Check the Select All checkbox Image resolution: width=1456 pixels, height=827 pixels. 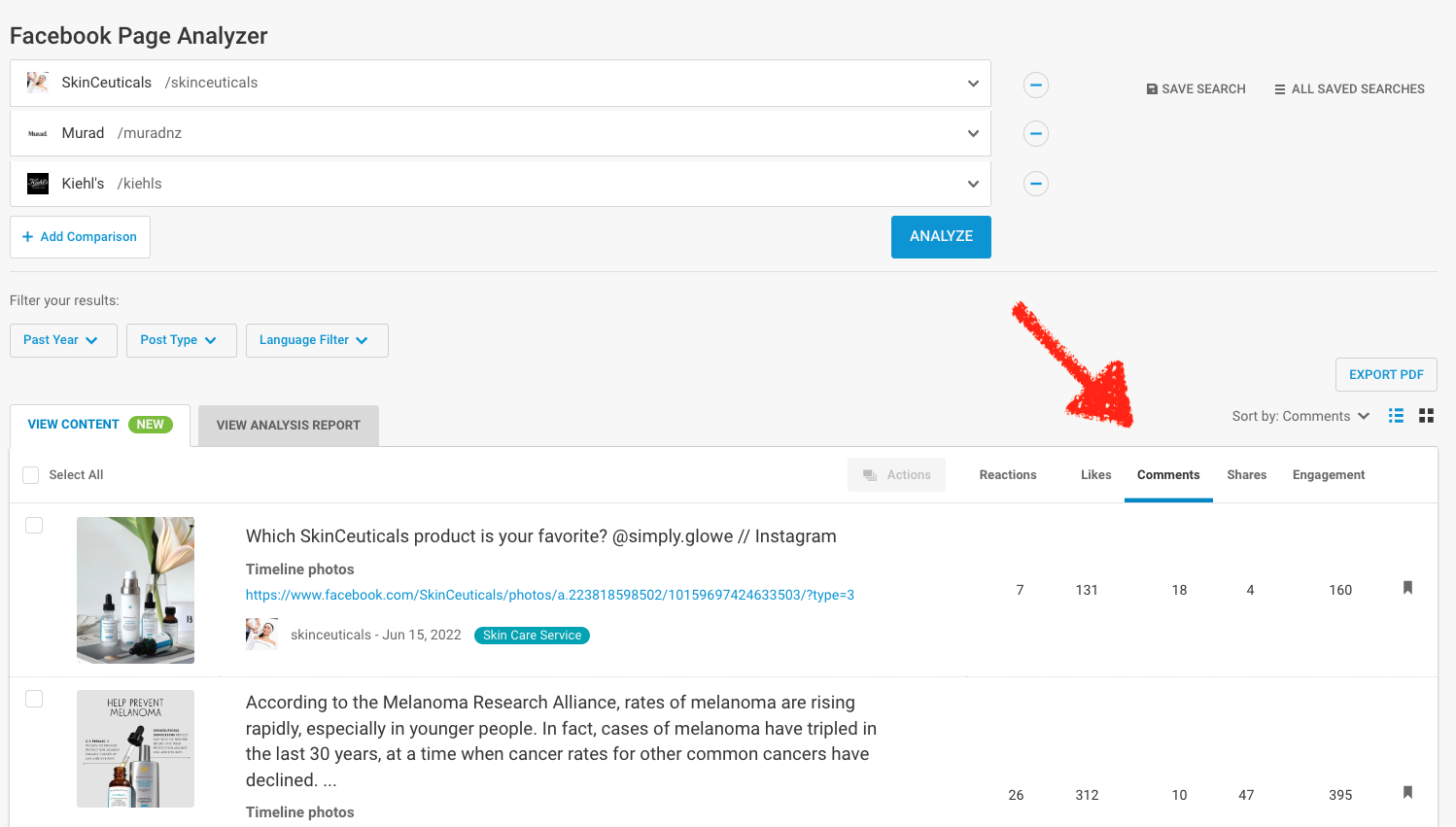point(30,474)
